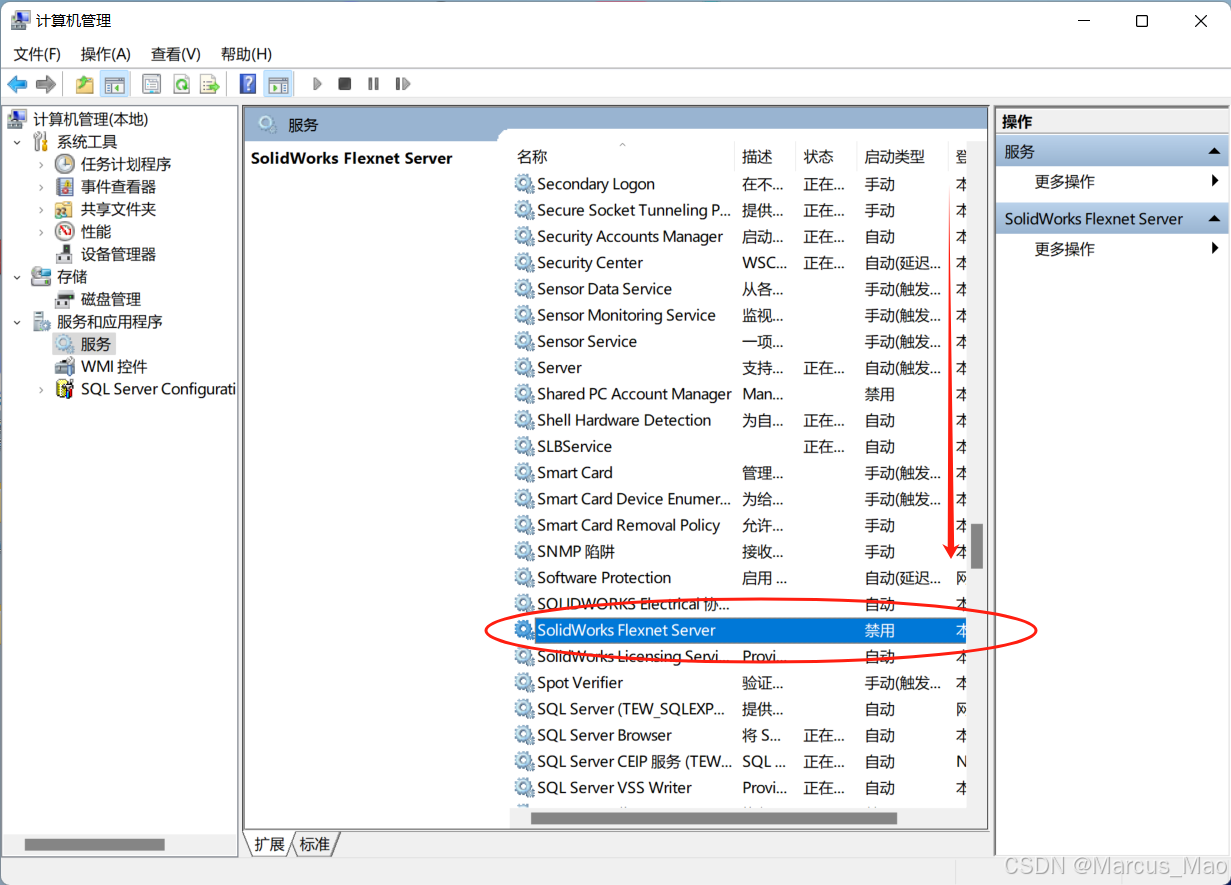This screenshot has width=1231, height=885.
Task: Expand the 性能 node
Action: click(41, 232)
